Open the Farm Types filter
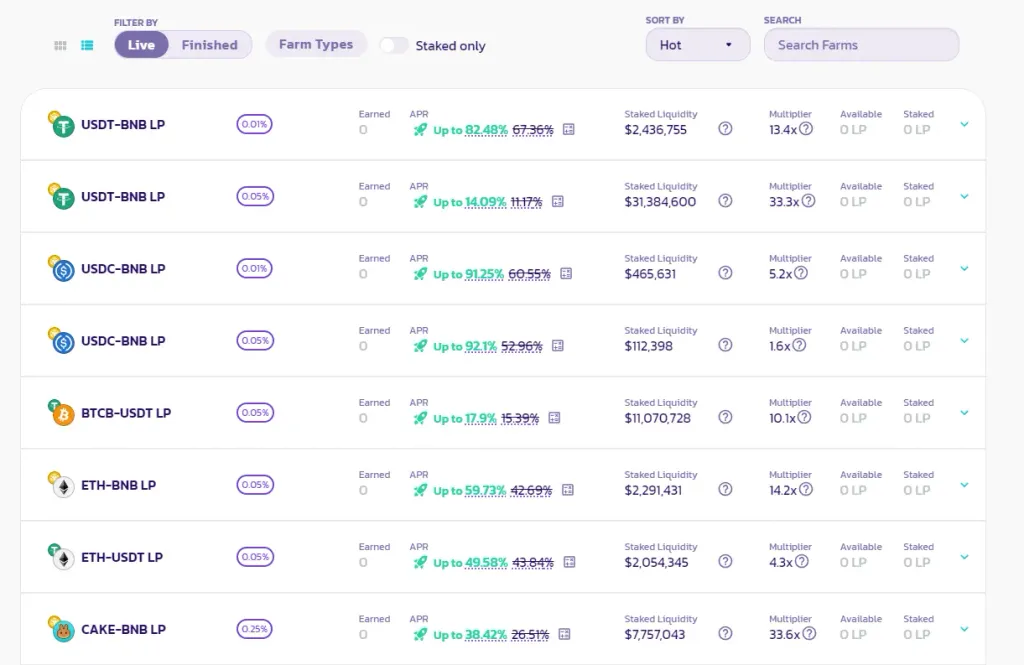Image resolution: width=1024 pixels, height=665 pixels. click(316, 44)
